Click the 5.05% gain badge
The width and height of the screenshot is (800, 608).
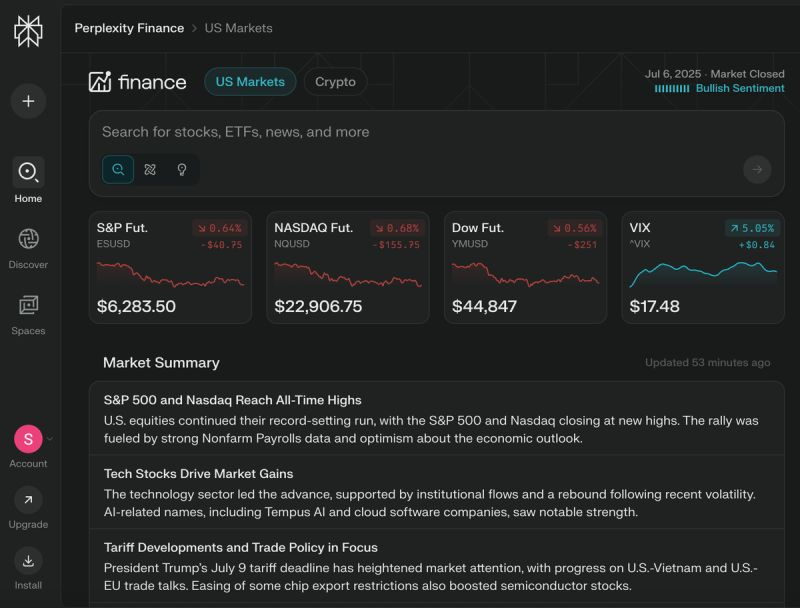point(753,228)
